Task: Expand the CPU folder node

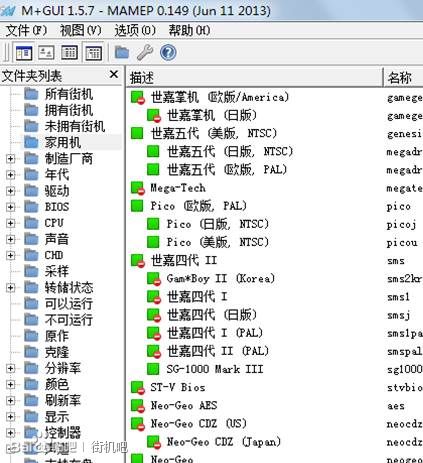Action: [x=10, y=223]
